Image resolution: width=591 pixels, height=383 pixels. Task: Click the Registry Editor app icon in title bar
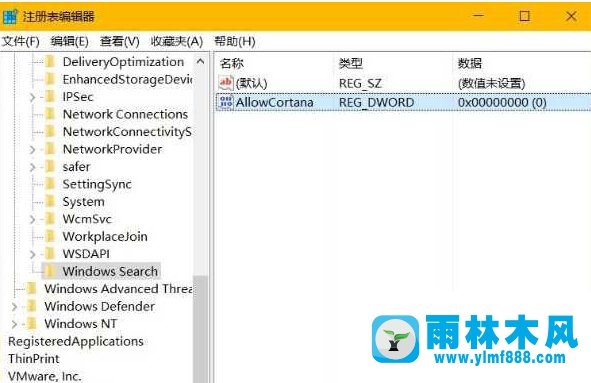9,16
